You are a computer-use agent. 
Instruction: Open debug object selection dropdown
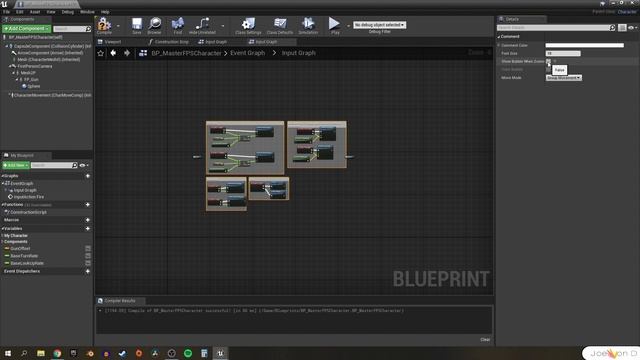[379, 25]
